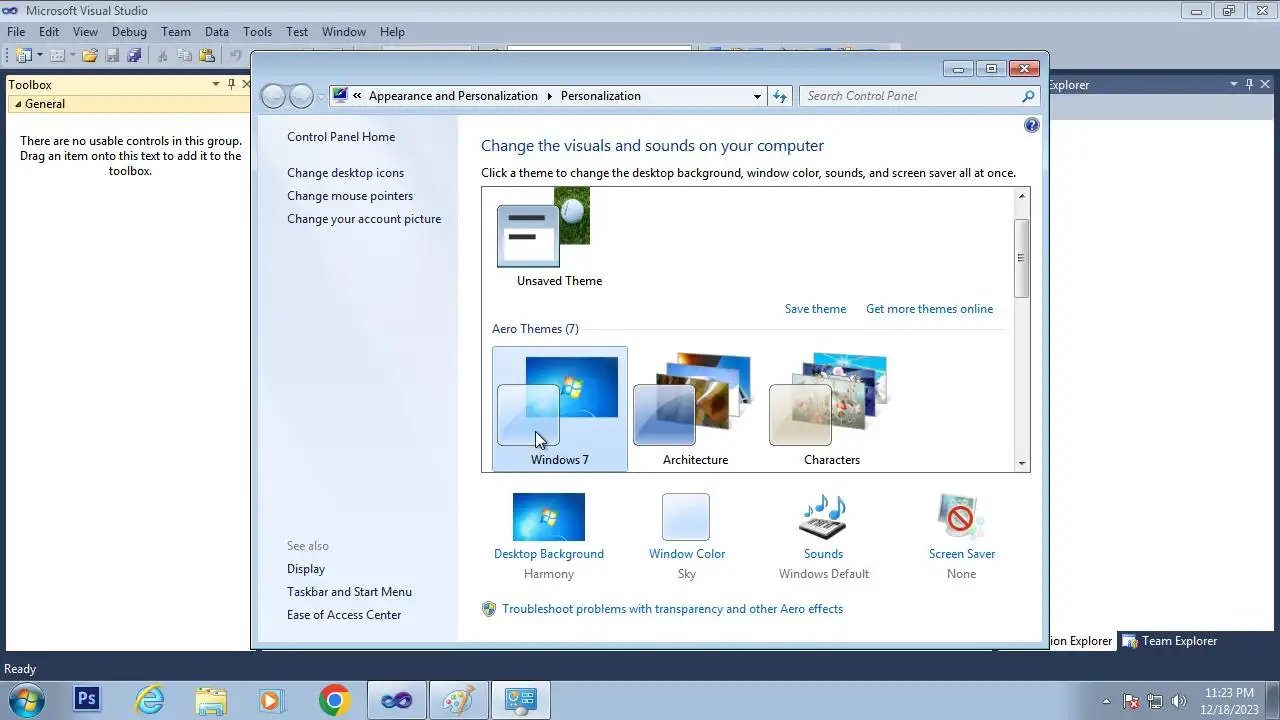Viewport: 1280px width, 720px height.
Task: Open the Team menu
Action: (x=176, y=32)
